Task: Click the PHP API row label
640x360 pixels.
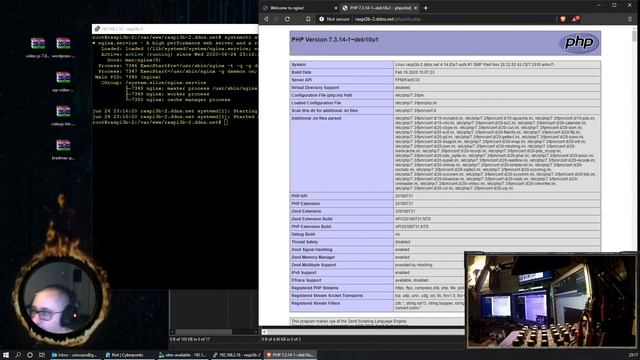Action: point(299,196)
